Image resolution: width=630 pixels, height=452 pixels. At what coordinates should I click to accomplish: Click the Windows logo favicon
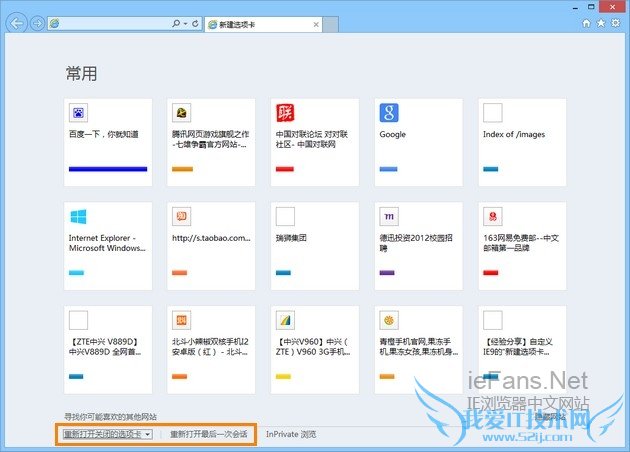78,217
